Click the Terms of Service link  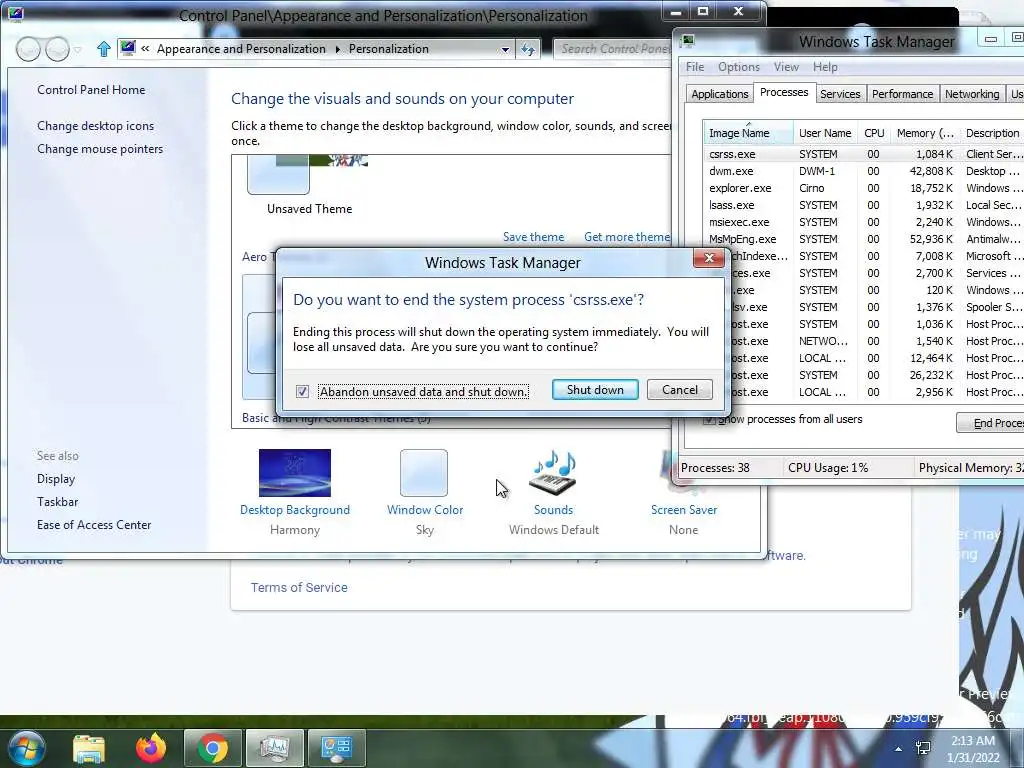point(299,587)
